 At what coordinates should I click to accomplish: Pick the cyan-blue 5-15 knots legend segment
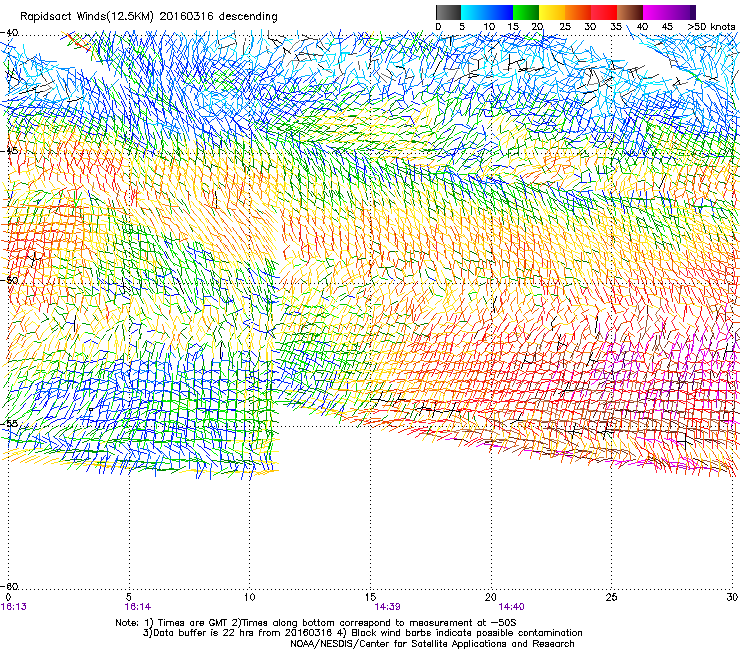487,12
